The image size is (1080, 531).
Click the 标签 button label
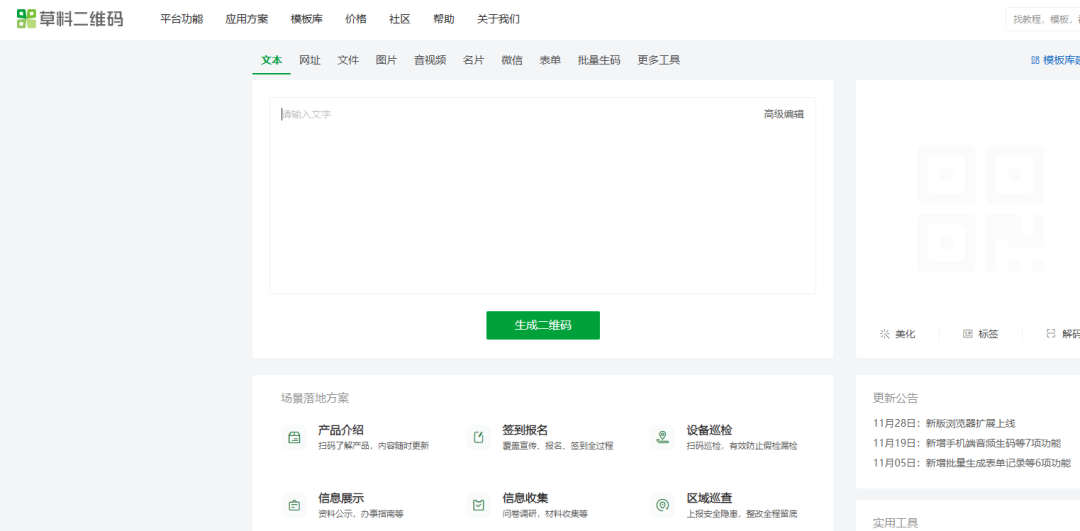[988, 334]
